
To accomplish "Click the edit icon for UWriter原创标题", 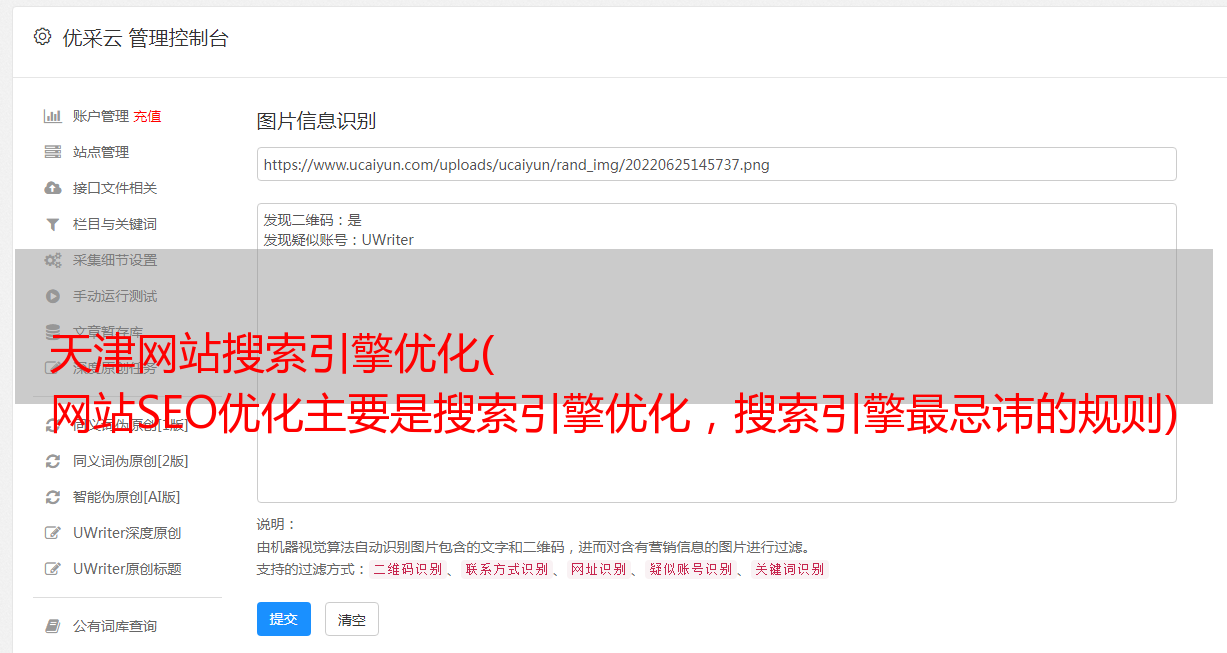I will pyautogui.click(x=53, y=569).
